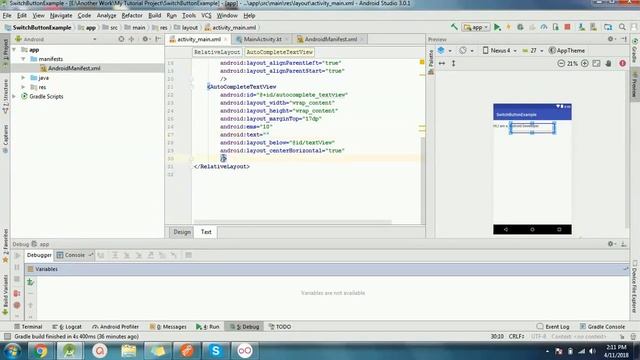The height and width of the screenshot is (360, 640).
Task: Open the Console tab in Debug
Action: [75, 255]
